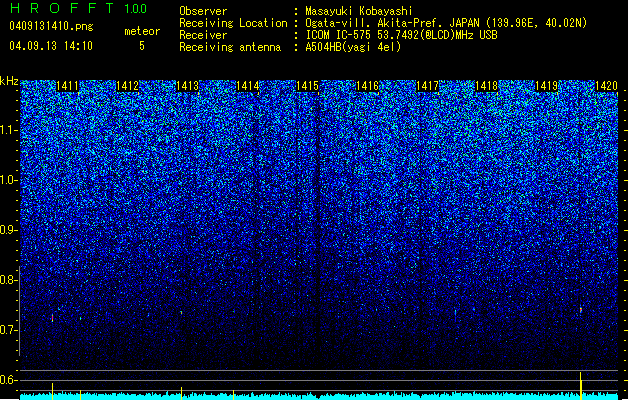Select the Ogata-vill. Akita-Pref. JAPAN location text

pos(446,23)
